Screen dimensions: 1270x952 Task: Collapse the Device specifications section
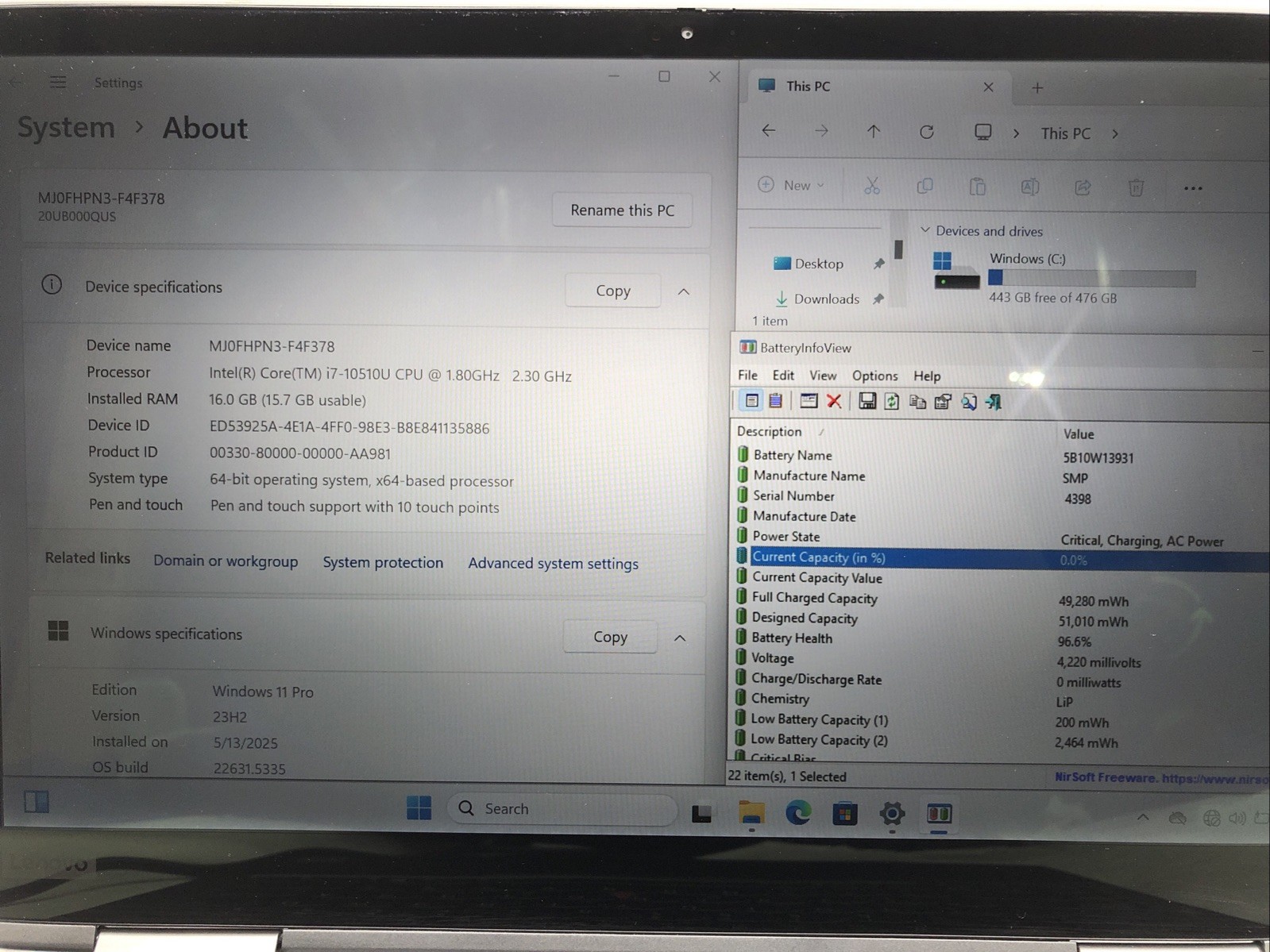[683, 291]
